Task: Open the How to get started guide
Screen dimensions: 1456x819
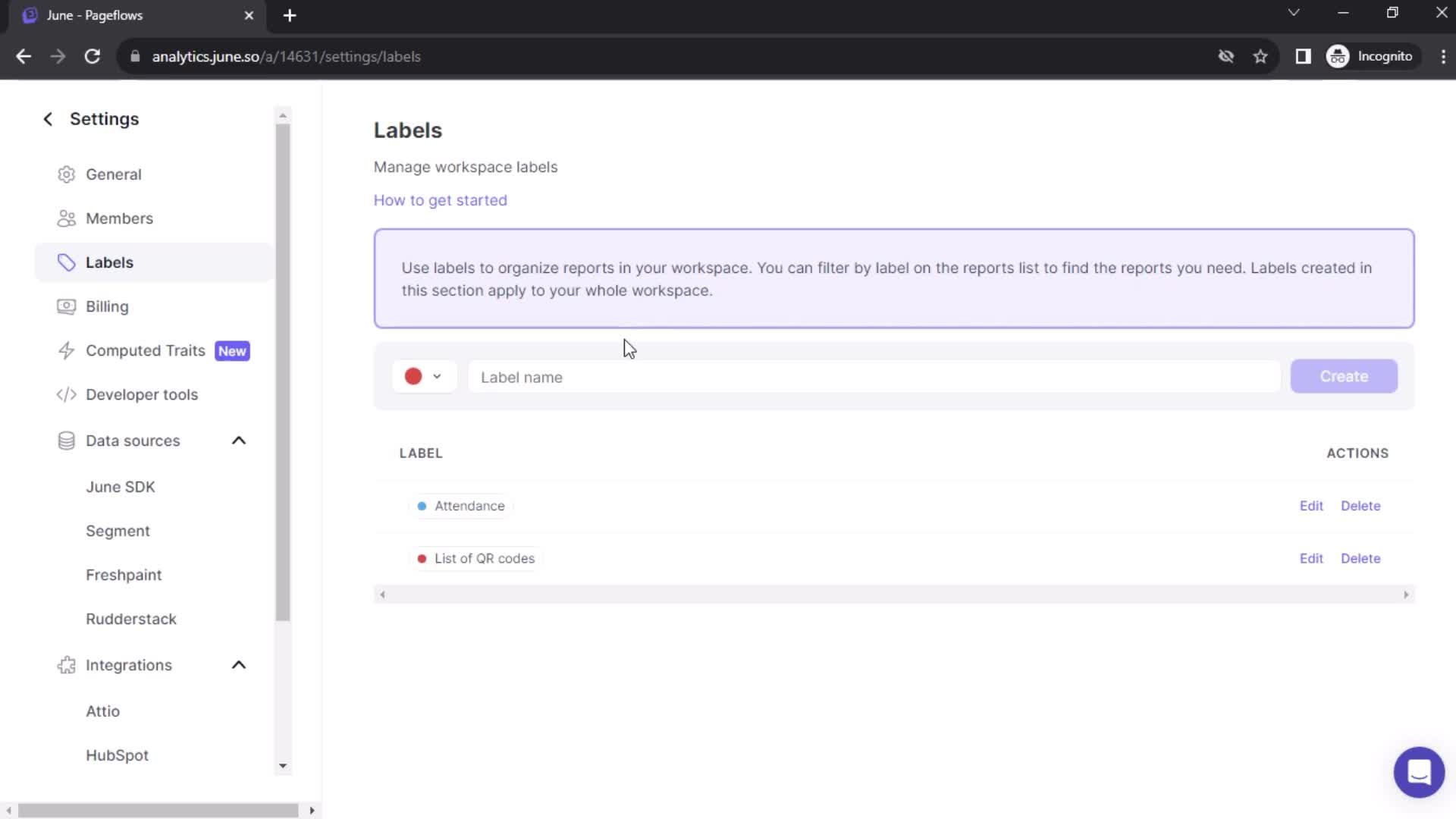Action: click(440, 200)
